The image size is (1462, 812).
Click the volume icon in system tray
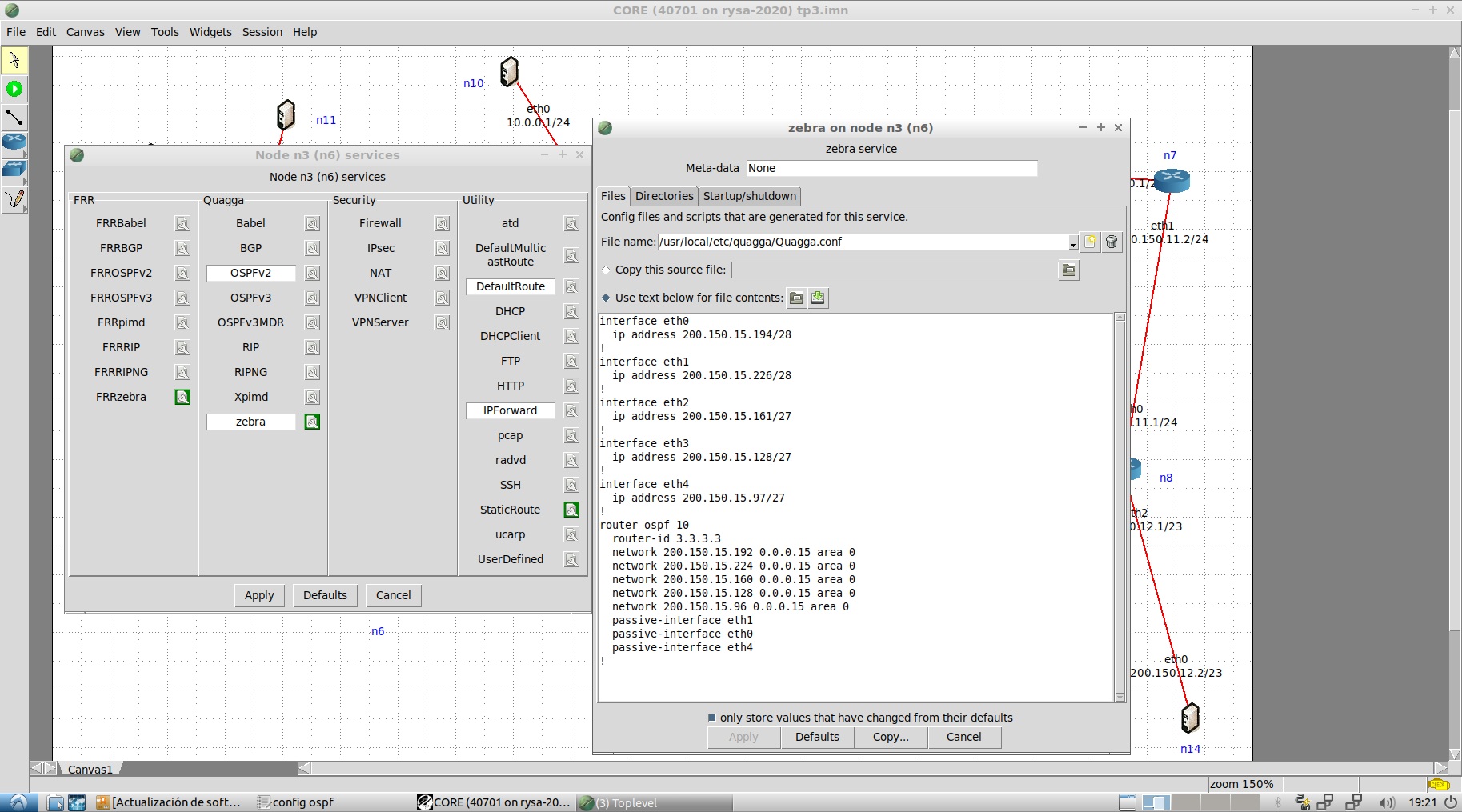coord(1386,802)
